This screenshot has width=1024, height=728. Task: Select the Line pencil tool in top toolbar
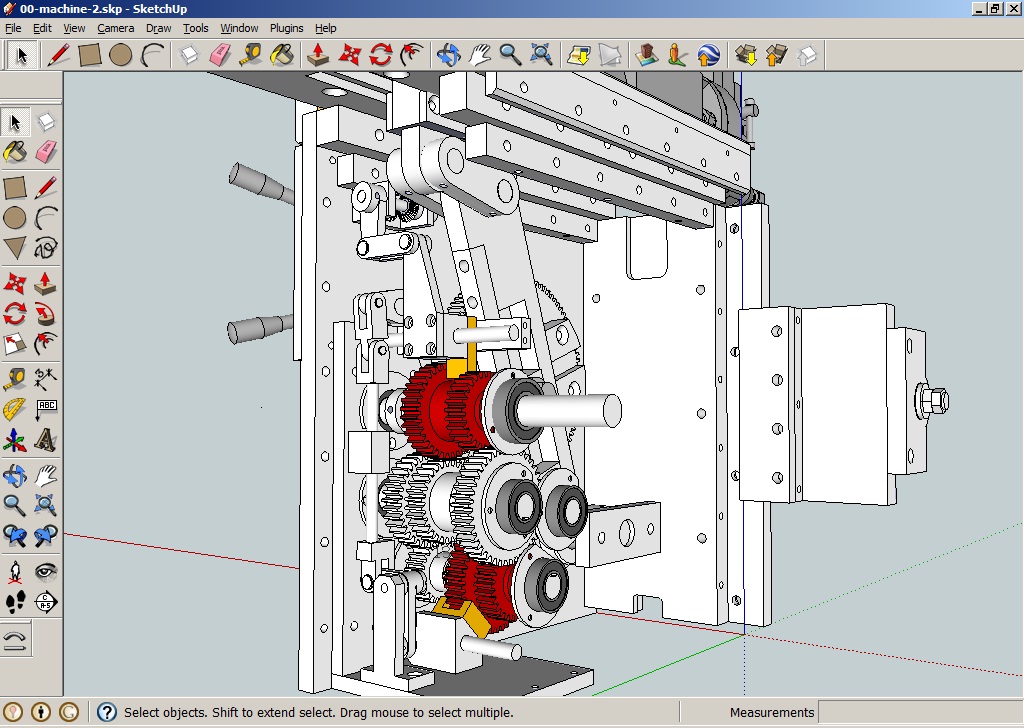pos(57,55)
